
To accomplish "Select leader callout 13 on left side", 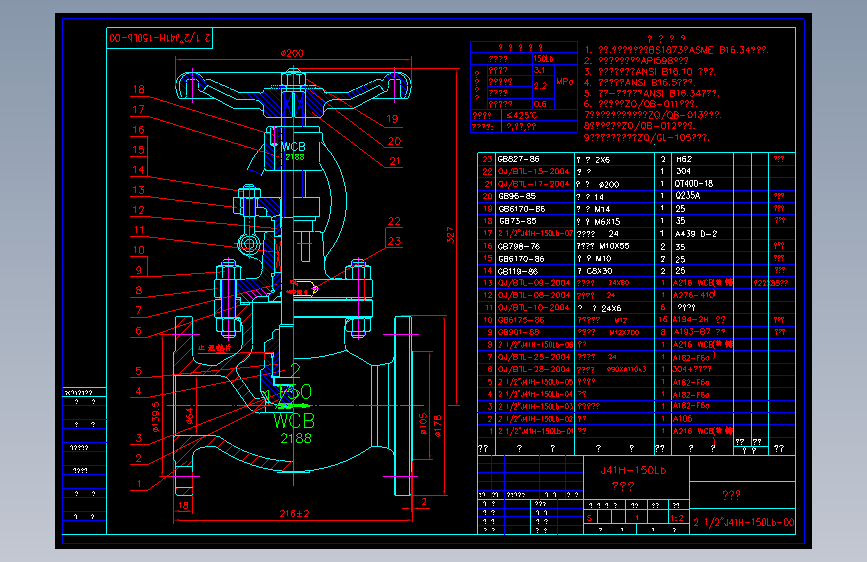I will pyautogui.click(x=138, y=190).
